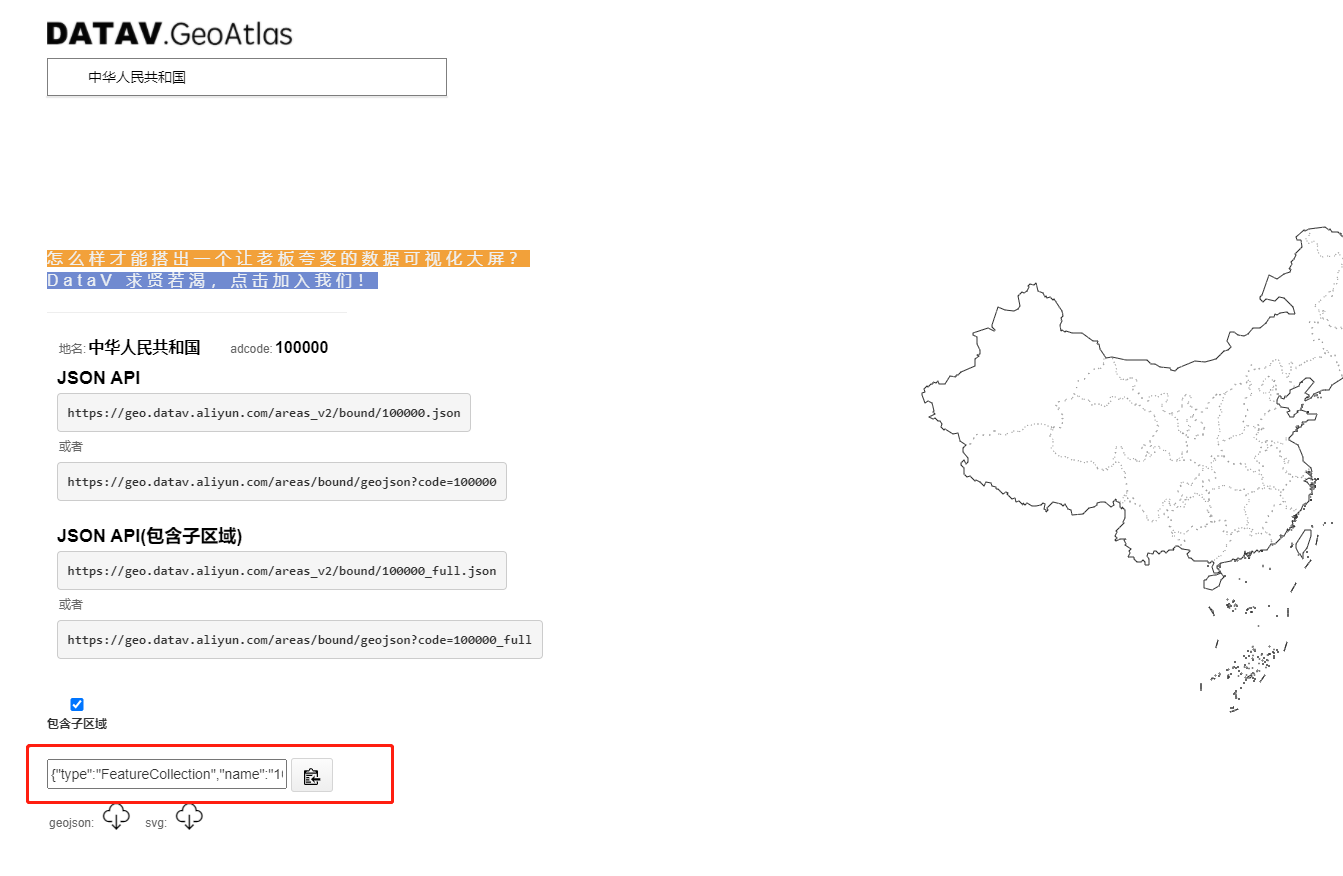Click the 地名 label 中华人民共和国
Viewport: 1343px width, 876px height.
144,347
